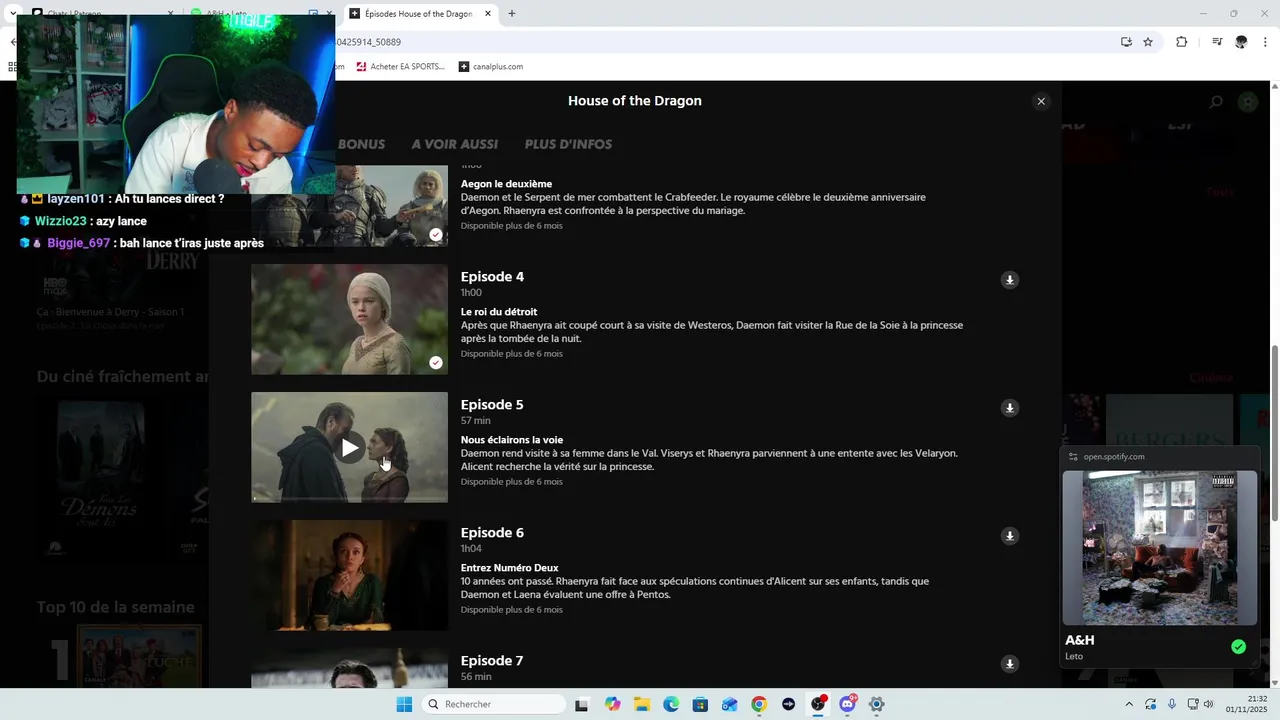Open the OBS Studio taskbar icon
Viewport: 1280px width, 720px height.
pos(818,704)
